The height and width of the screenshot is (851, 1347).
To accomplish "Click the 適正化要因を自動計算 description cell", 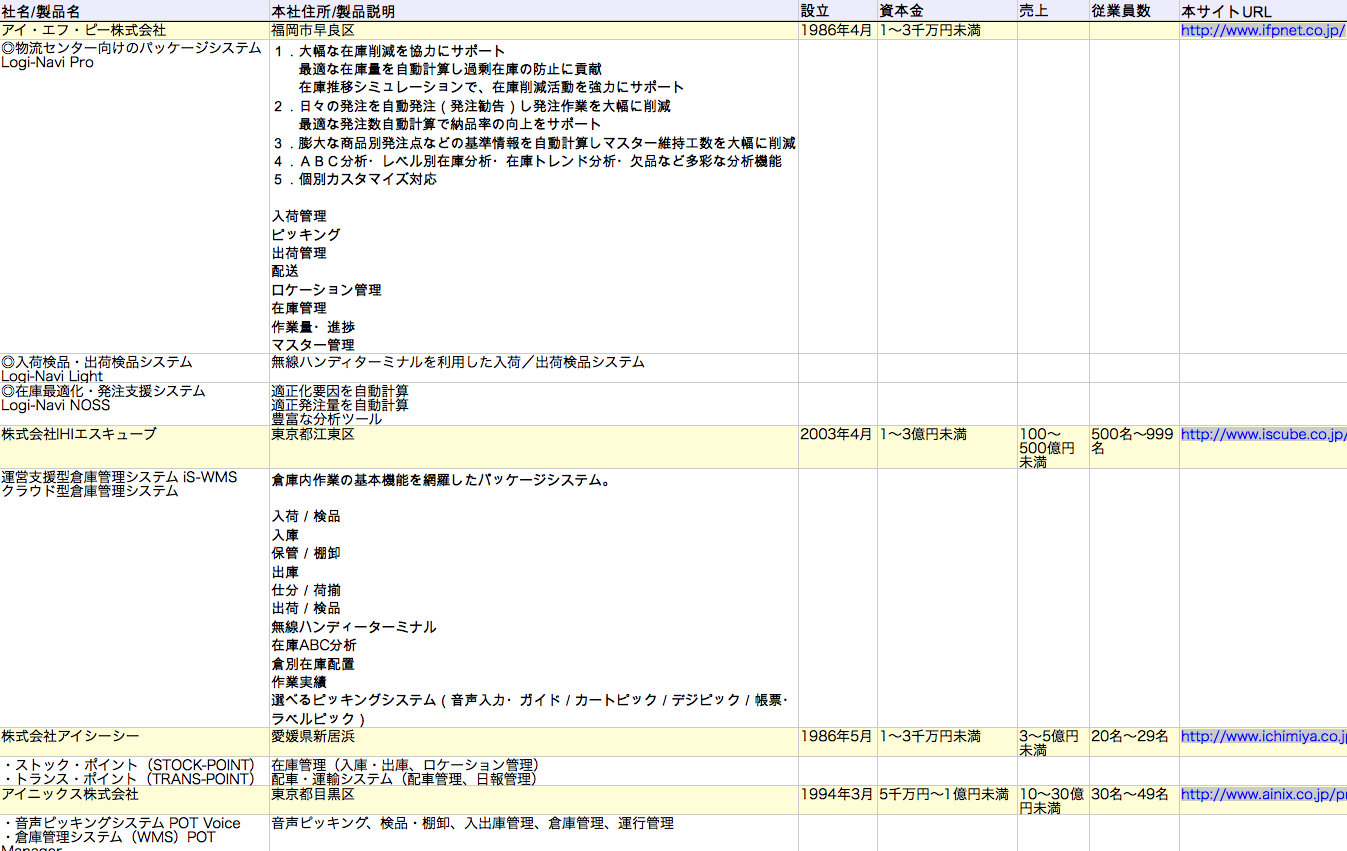I will (x=534, y=404).
